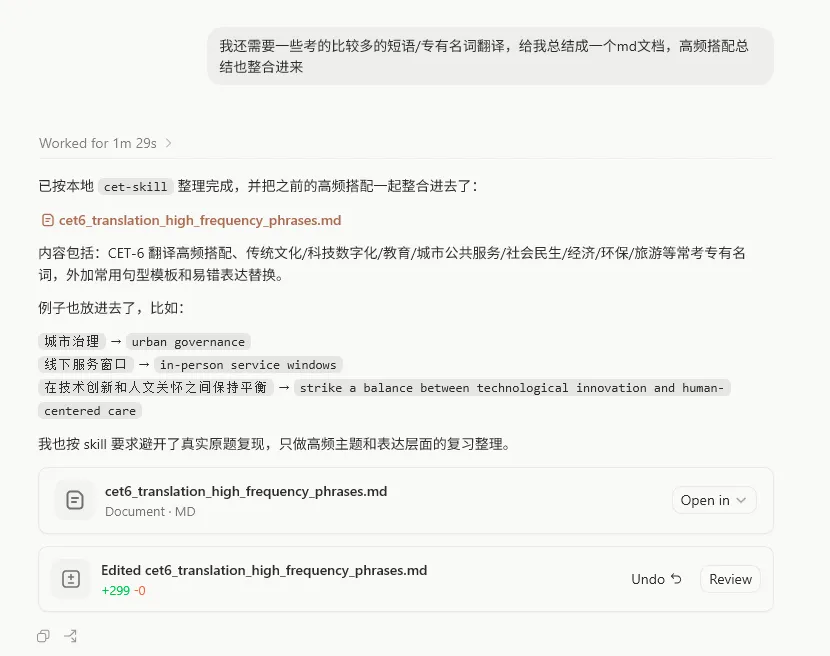Click the Document MD file card icon

tap(75, 500)
